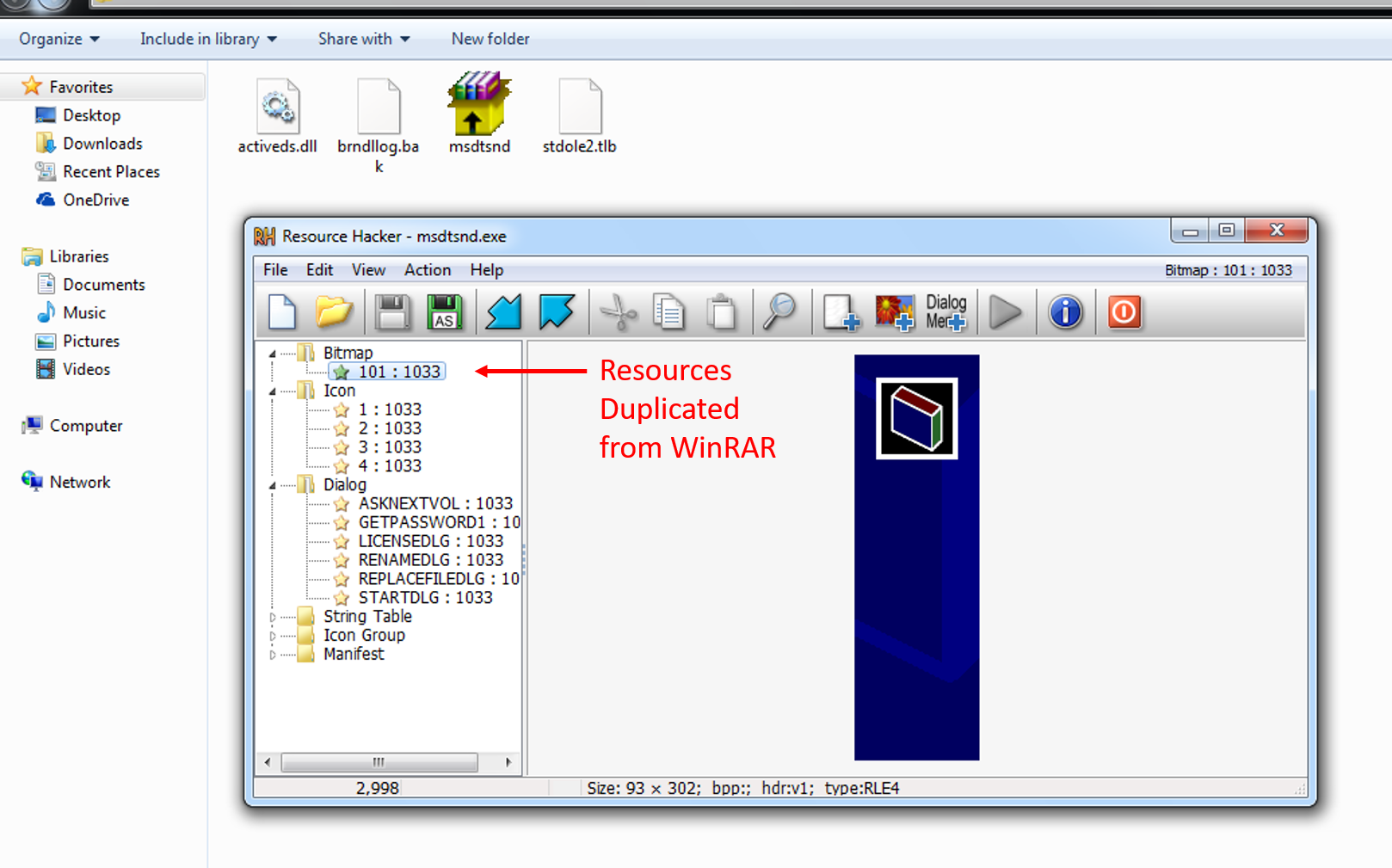Image resolution: width=1392 pixels, height=868 pixels.
Task: Click the blue left bookmark icon
Action: pos(504,312)
